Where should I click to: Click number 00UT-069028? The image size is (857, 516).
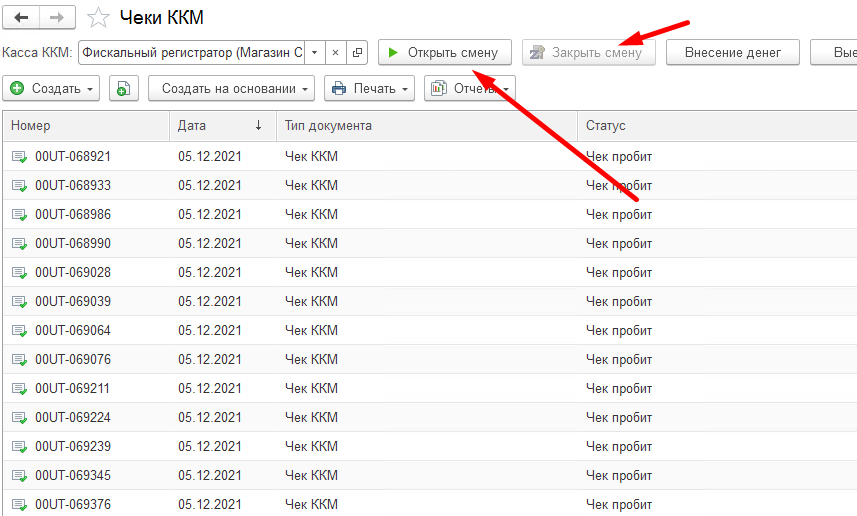pos(73,272)
